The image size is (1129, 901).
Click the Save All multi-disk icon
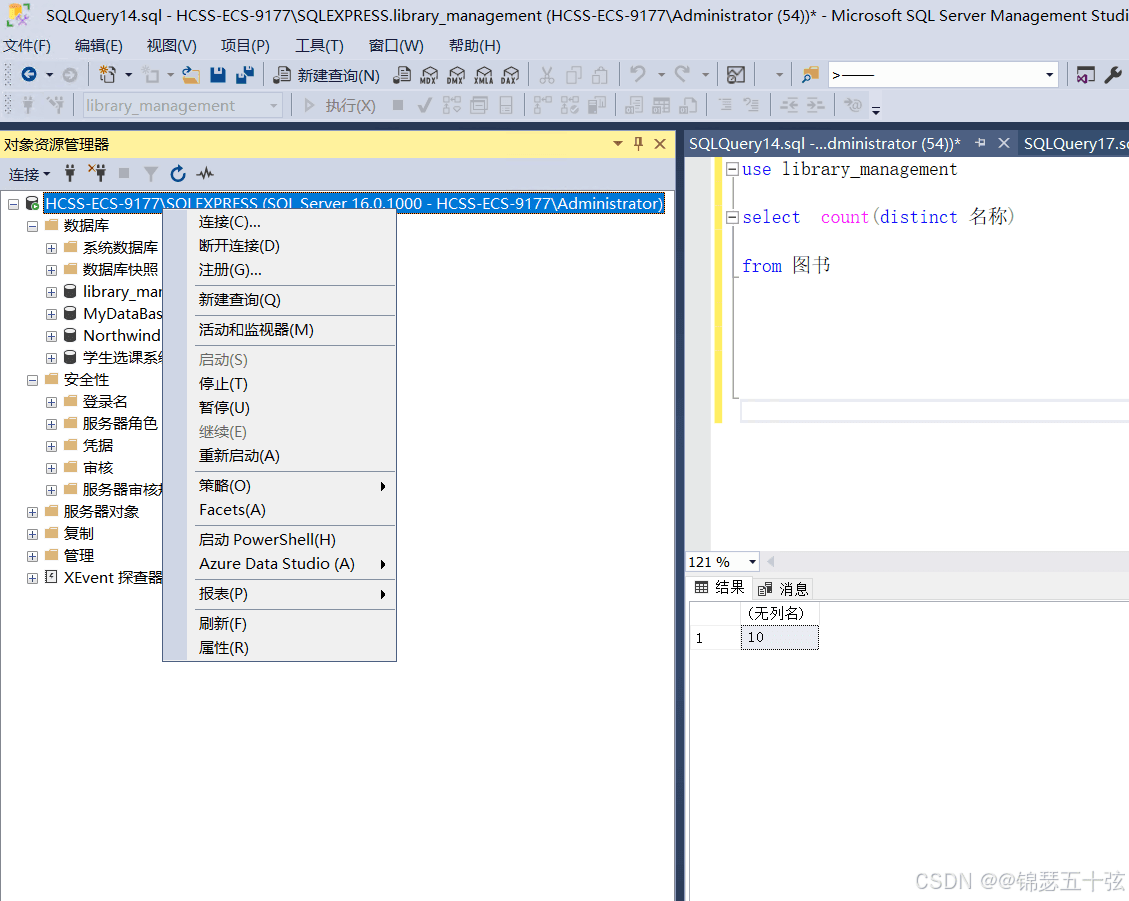tap(245, 74)
